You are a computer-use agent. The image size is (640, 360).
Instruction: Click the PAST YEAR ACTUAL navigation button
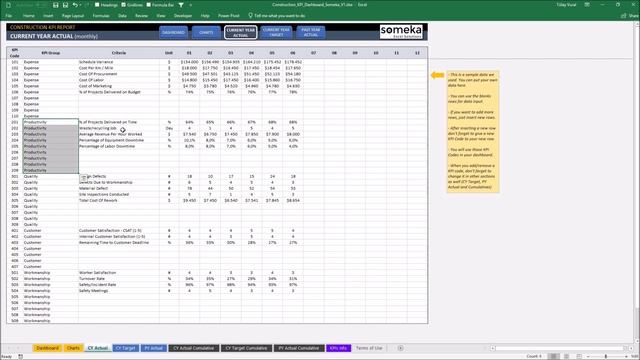(311, 32)
